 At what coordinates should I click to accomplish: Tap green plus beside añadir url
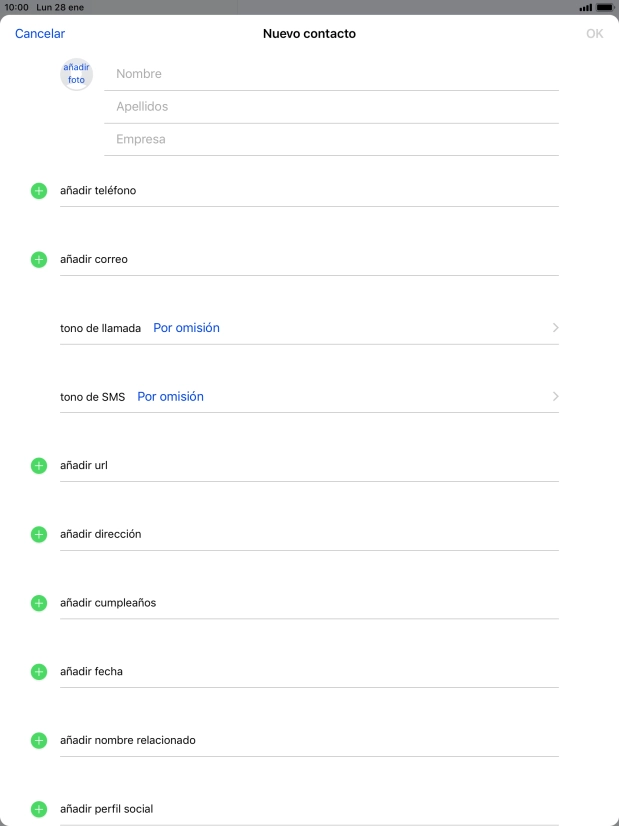39,466
